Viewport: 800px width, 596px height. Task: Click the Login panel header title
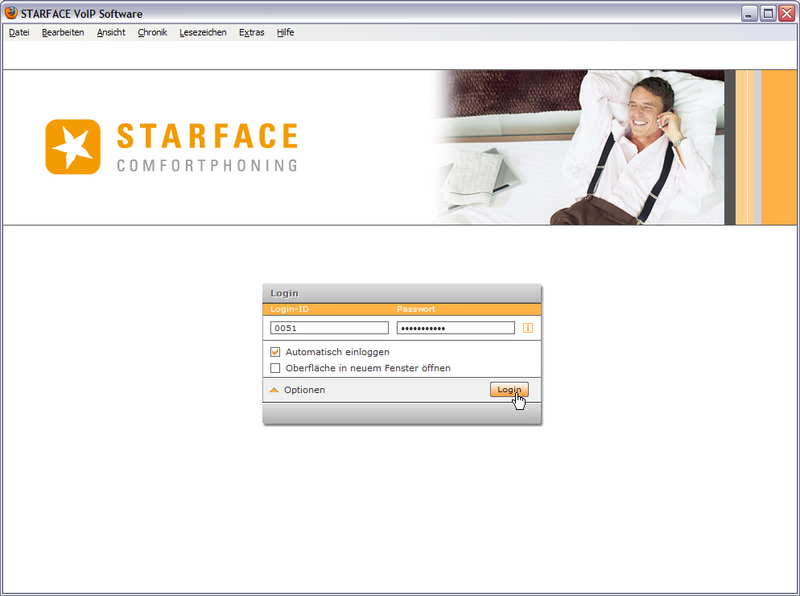(284, 293)
